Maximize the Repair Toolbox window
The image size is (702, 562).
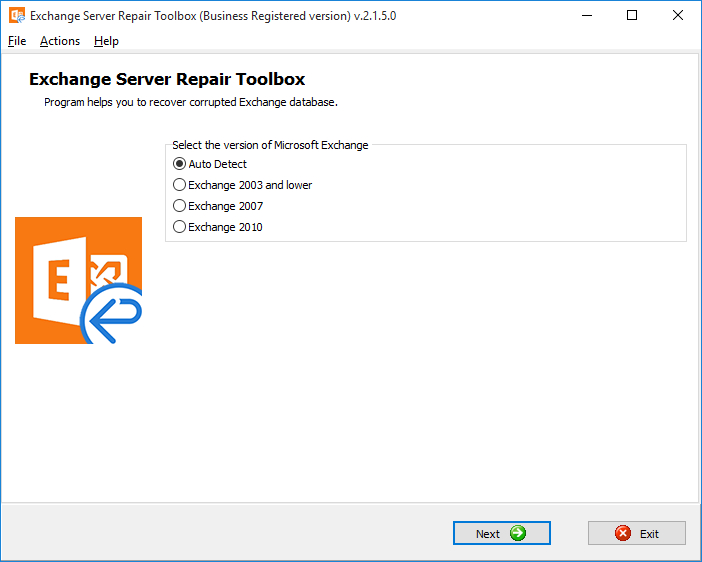[x=631, y=16]
